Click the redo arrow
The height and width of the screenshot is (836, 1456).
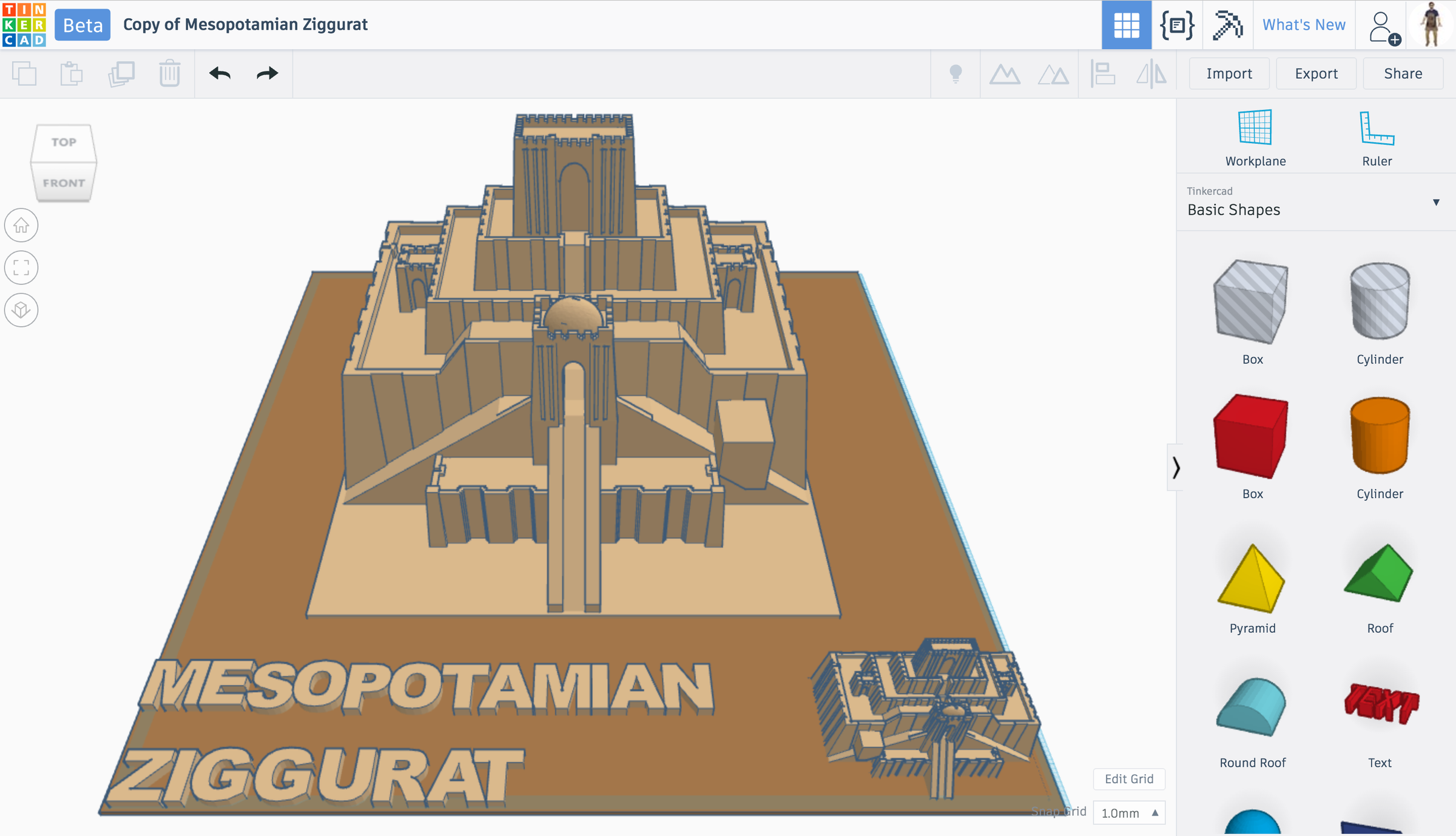267,73
